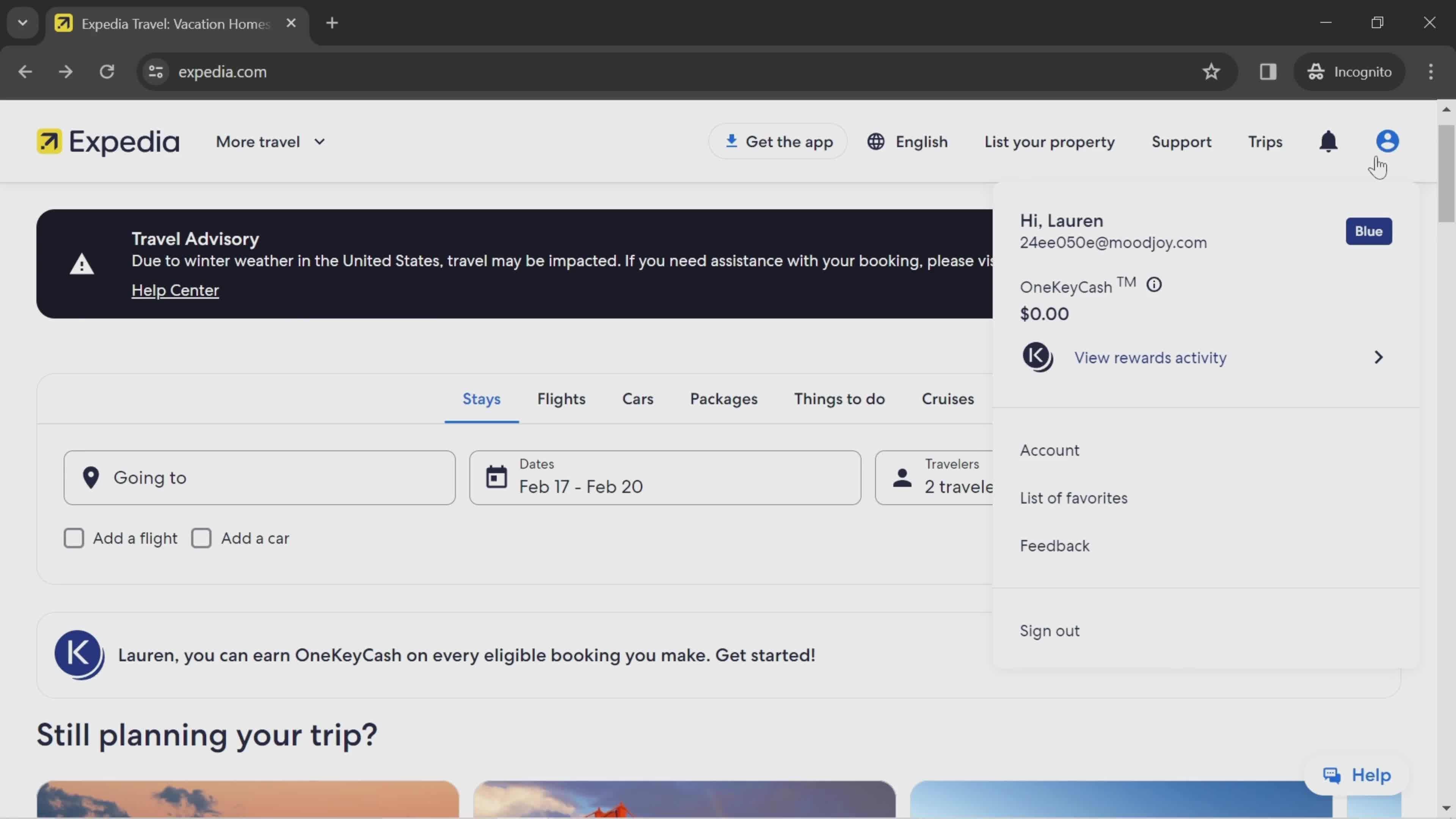Click the email 24ee050e@moodjoy.com
This screenshot has width=1456, height=819.
tap(1113, 243)
